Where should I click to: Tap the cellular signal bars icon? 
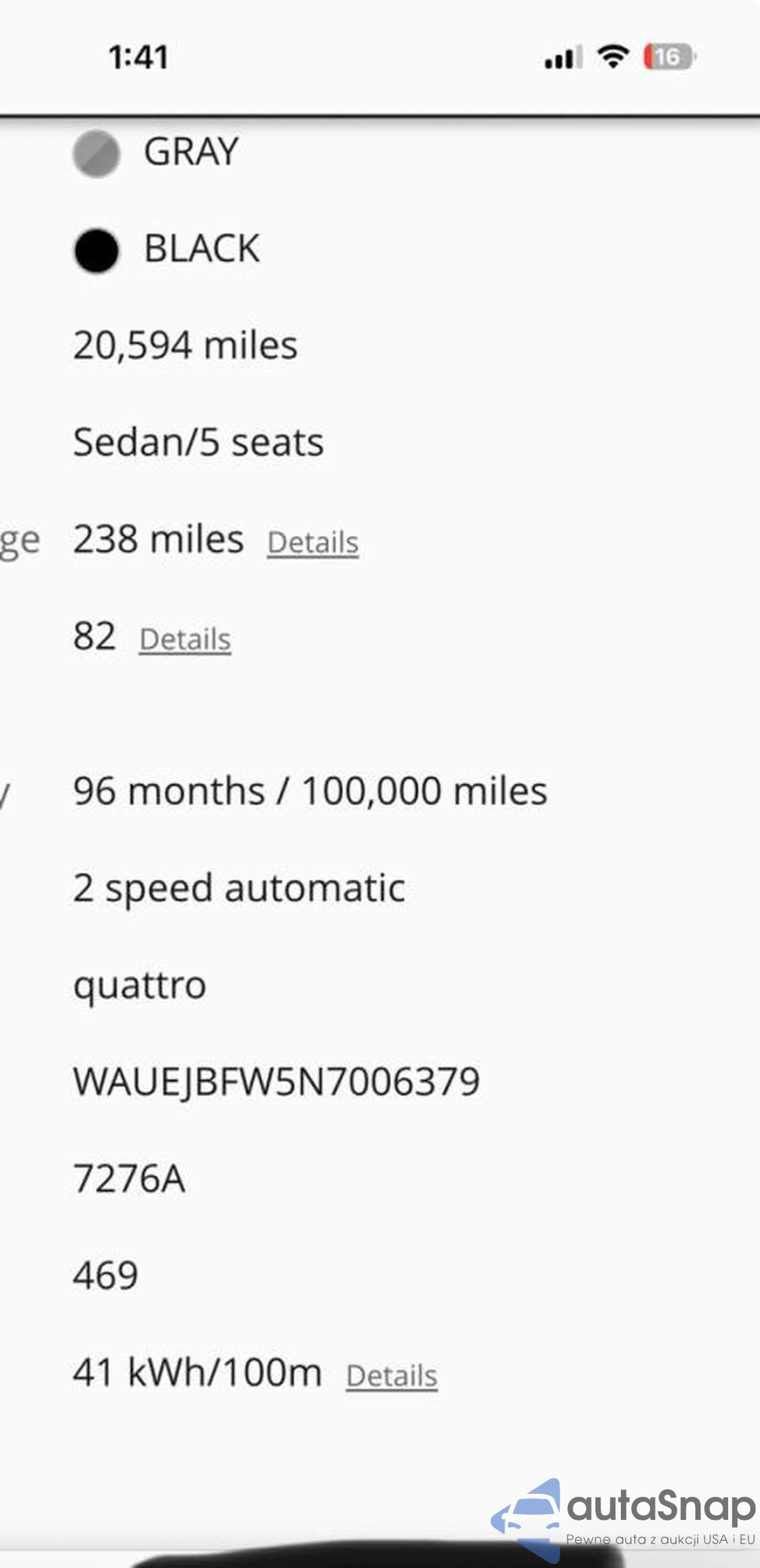[563, 58]
